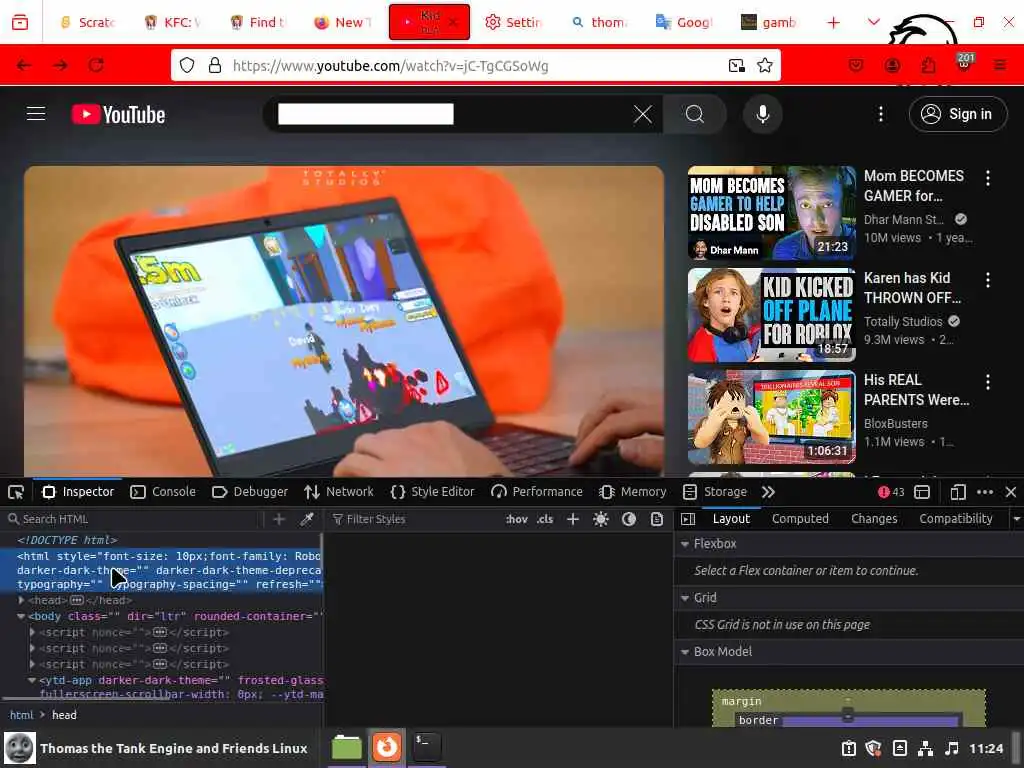List all tabs dropdown arrow
The height and width of the screenshot is (768, 1024).
pyautogui.click(x=873, y=22)
